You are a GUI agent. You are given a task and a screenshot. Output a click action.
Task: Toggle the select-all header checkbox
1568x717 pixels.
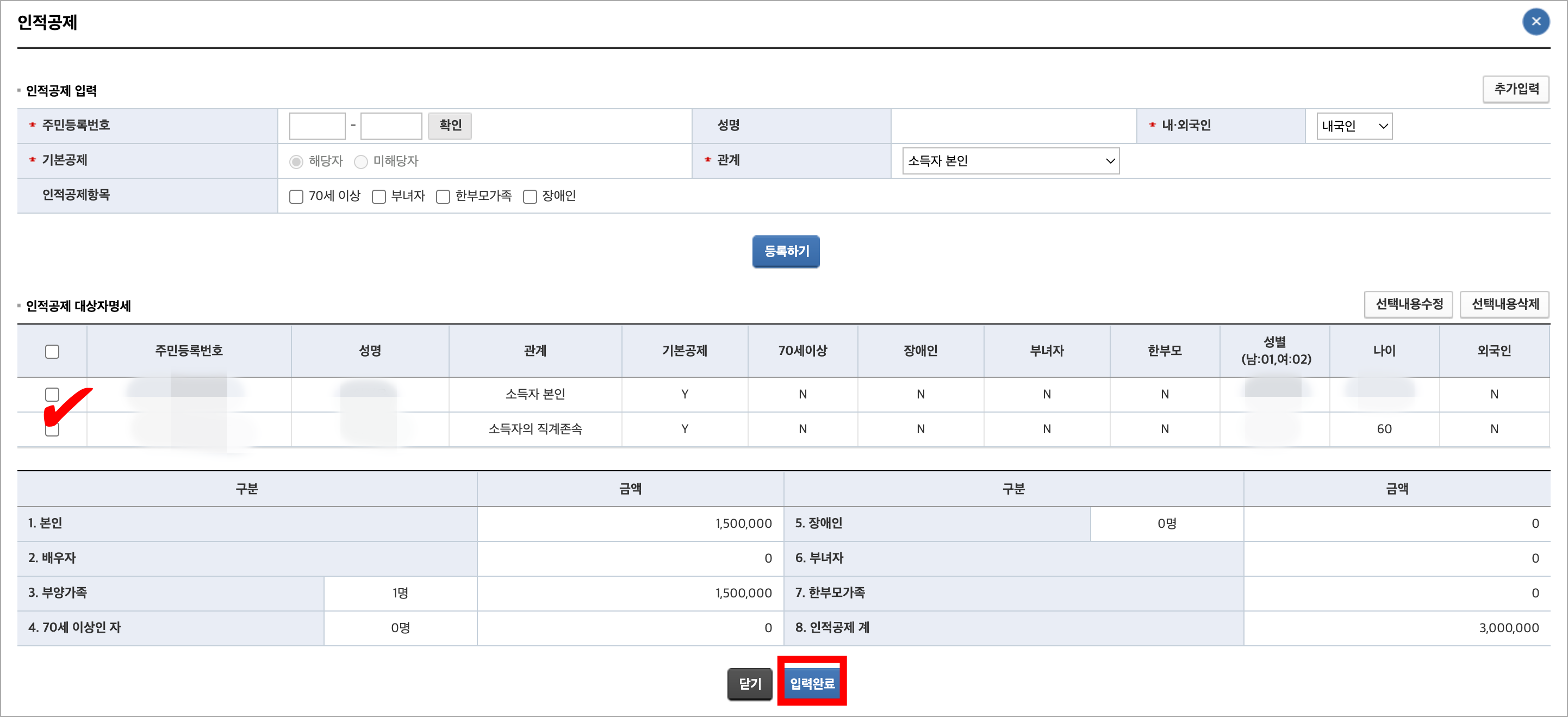coord(52,352)
